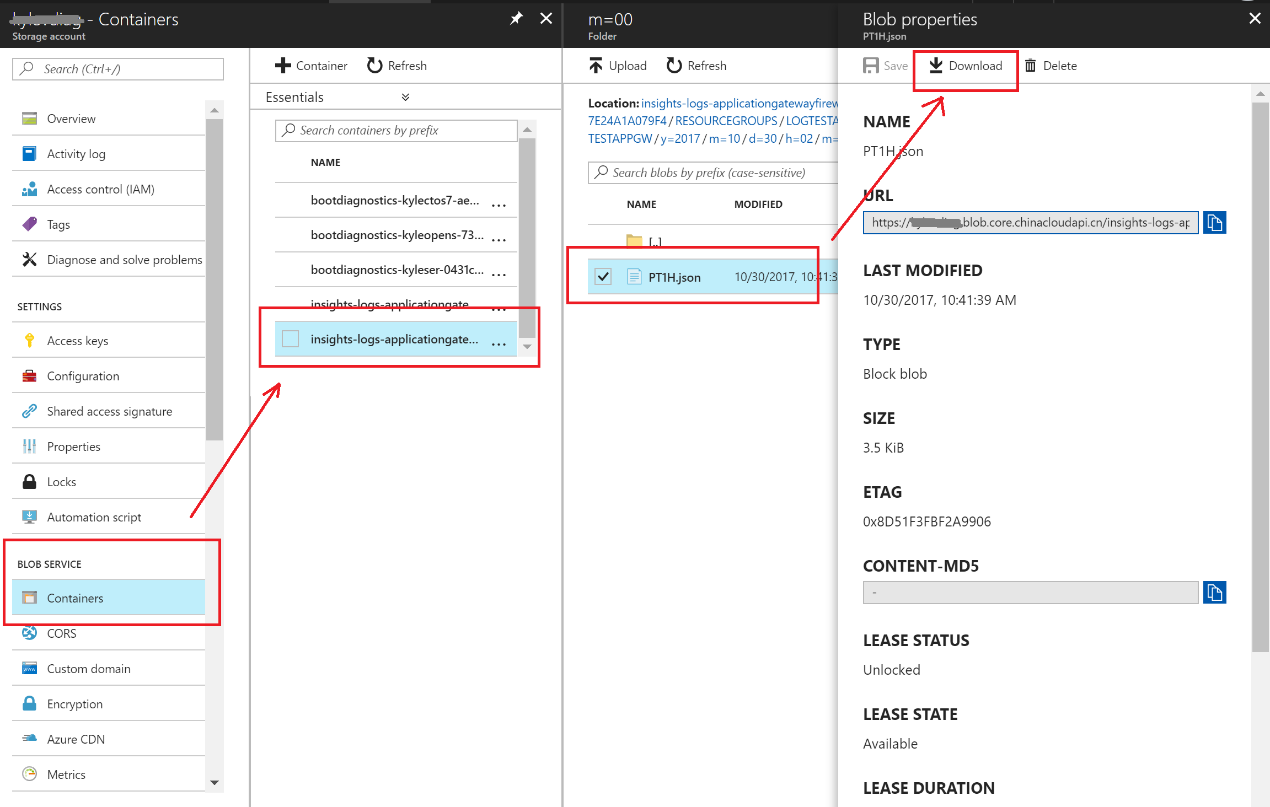Pin the Containers blade with pin icon
This screenshot has height=807, width=1270.
516,19
